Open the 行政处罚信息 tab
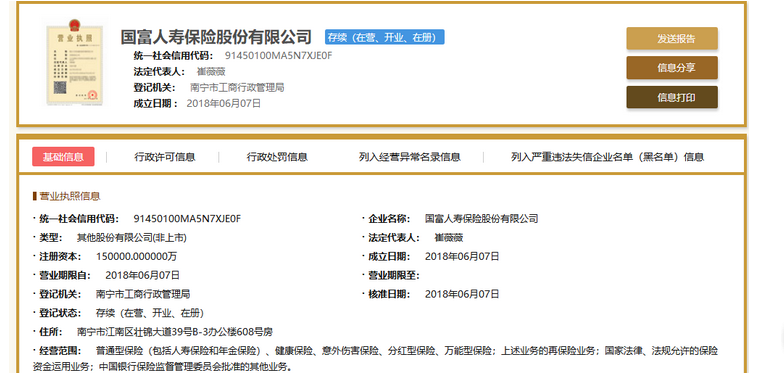Screen dimensions: 784x381 pyautogui.click(x=277, y=157)
